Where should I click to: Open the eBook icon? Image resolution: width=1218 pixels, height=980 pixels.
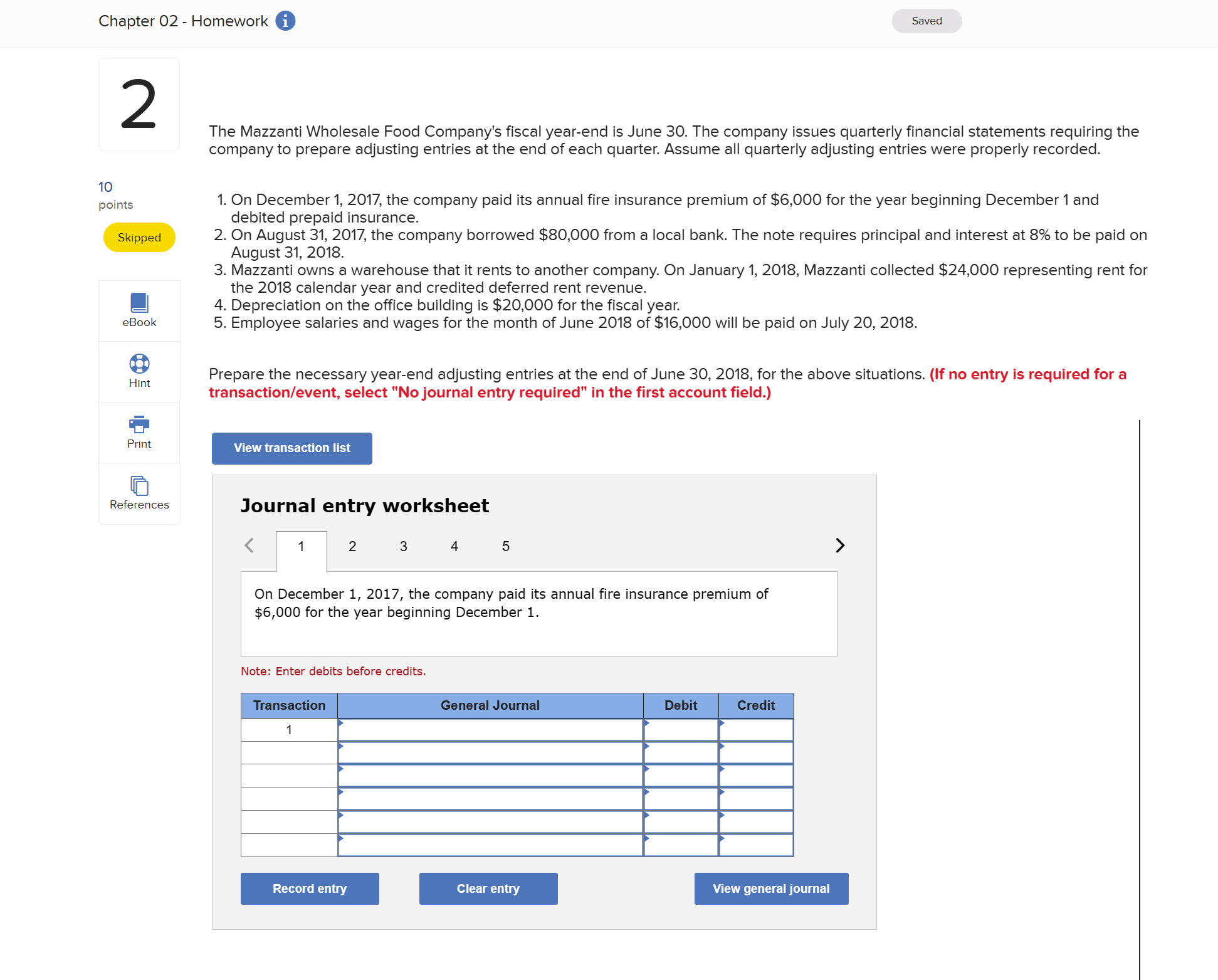click(x=139, y=303)
